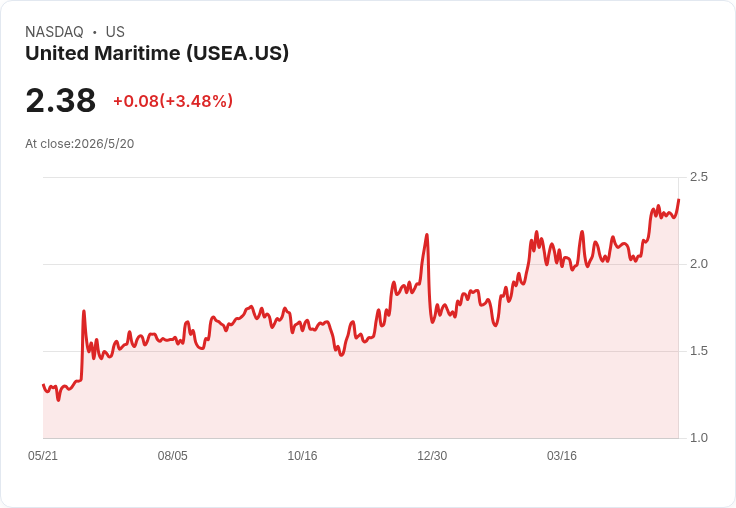Click the NASDAQ exchange label
This screenshot has height=508, width=736.
[x=54, y=32]
